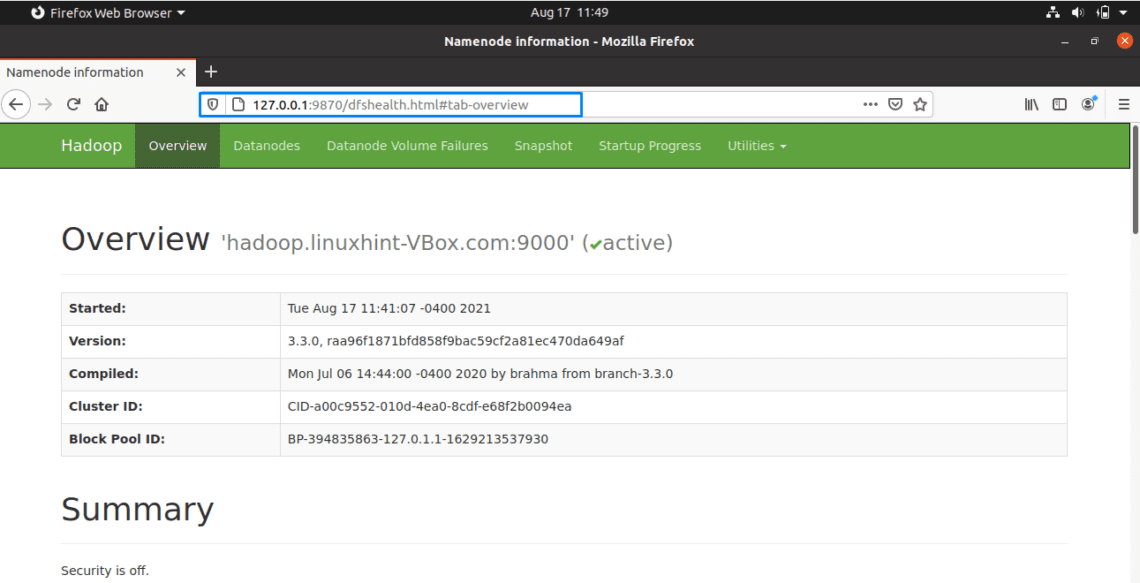
Task: Open the Firefox account profile icon
Action: pyautogui.click(x=1088, y=104)
